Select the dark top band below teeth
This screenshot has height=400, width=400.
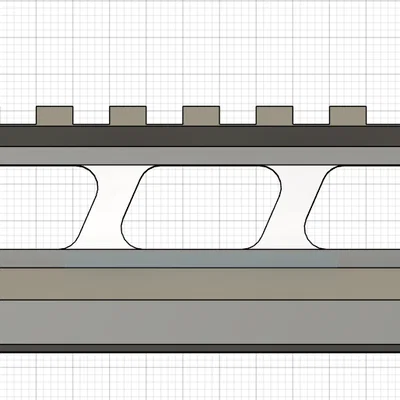[200, 136]
